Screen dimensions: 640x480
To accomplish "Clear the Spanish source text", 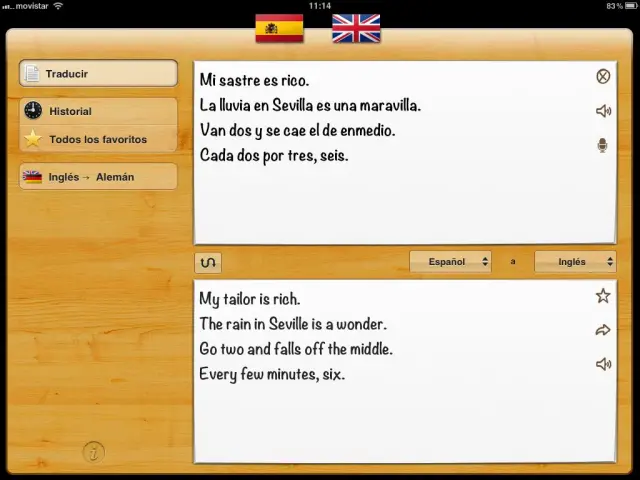I will (x=603, y=77).
